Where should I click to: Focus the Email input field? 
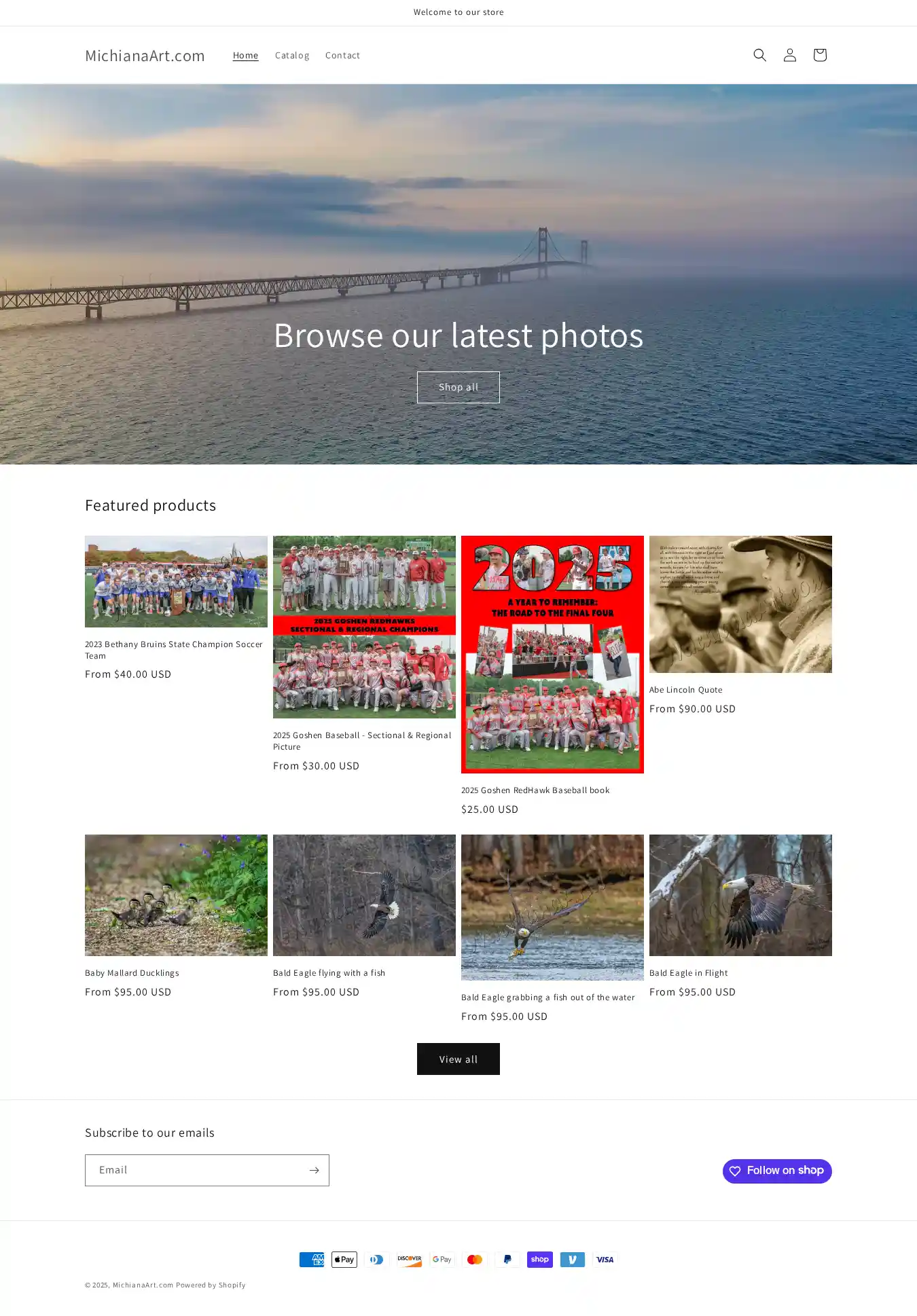point(196,1170)
